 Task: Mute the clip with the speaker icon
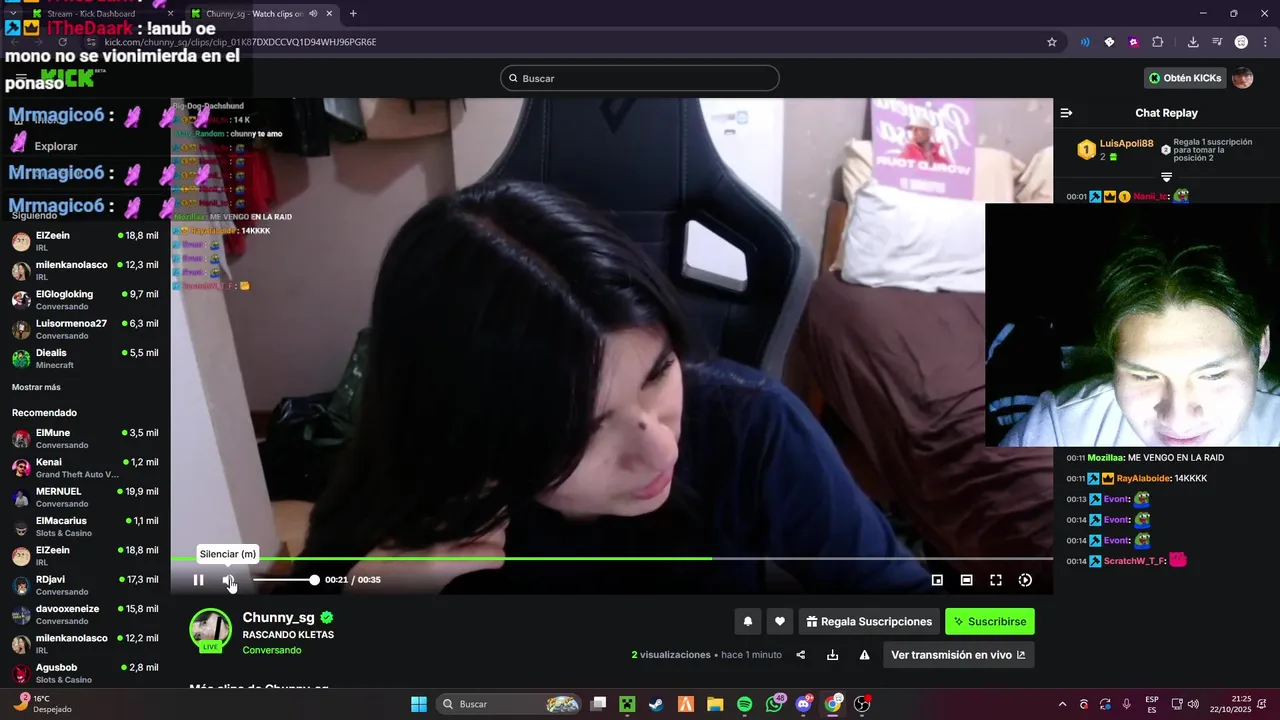[229, 580]
